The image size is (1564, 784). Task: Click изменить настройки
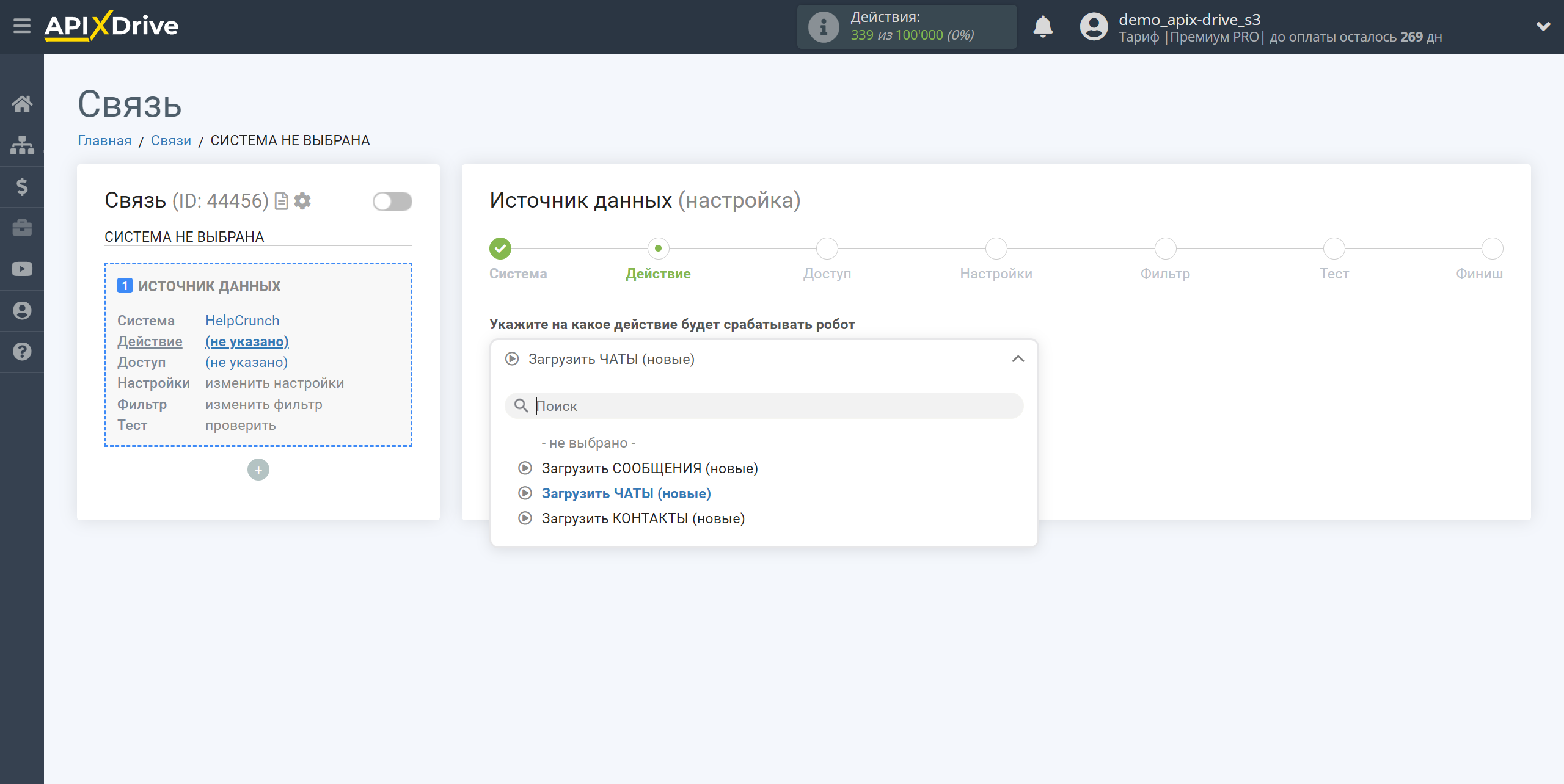[275, 383]
